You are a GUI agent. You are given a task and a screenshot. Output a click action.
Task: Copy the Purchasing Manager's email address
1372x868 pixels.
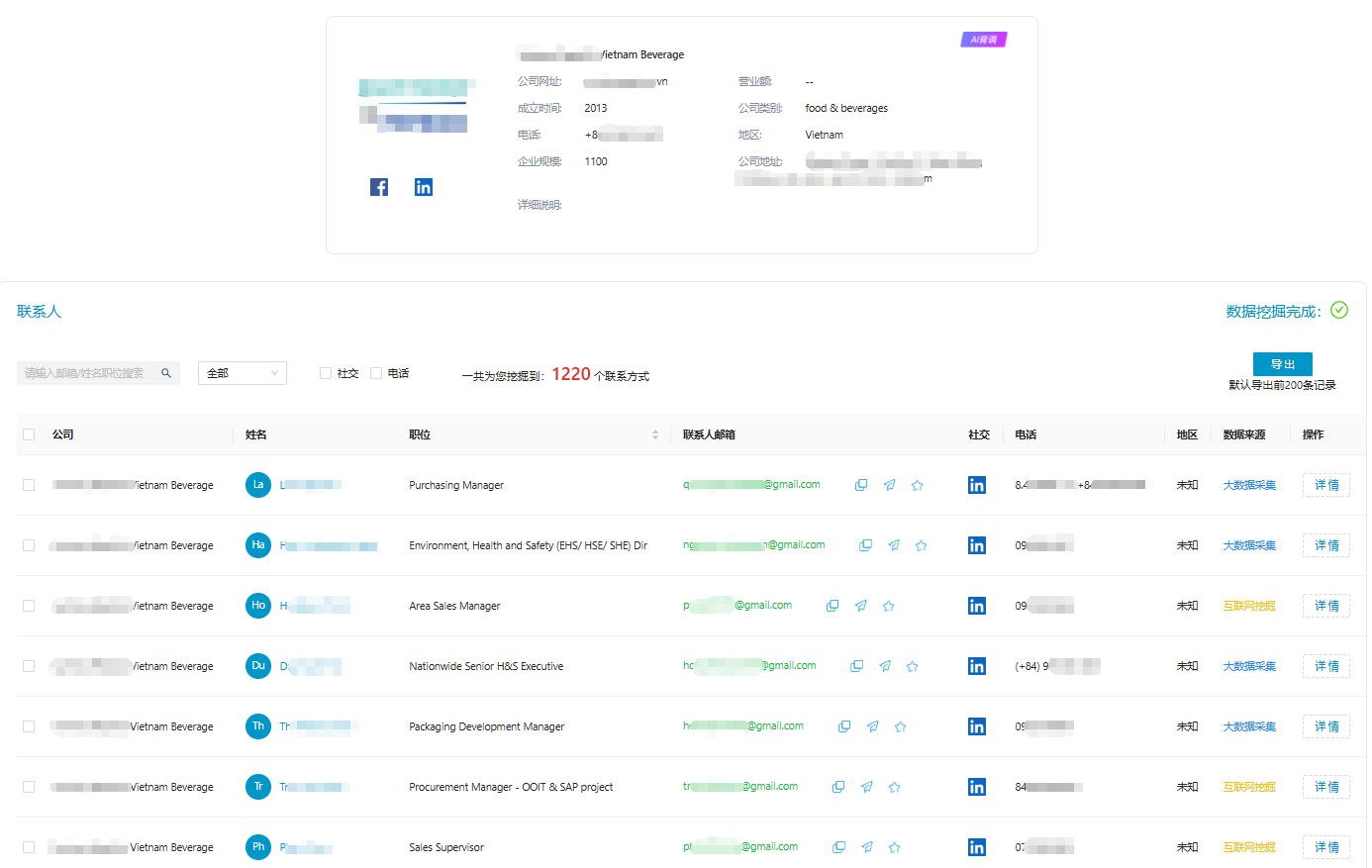point(861,485)
